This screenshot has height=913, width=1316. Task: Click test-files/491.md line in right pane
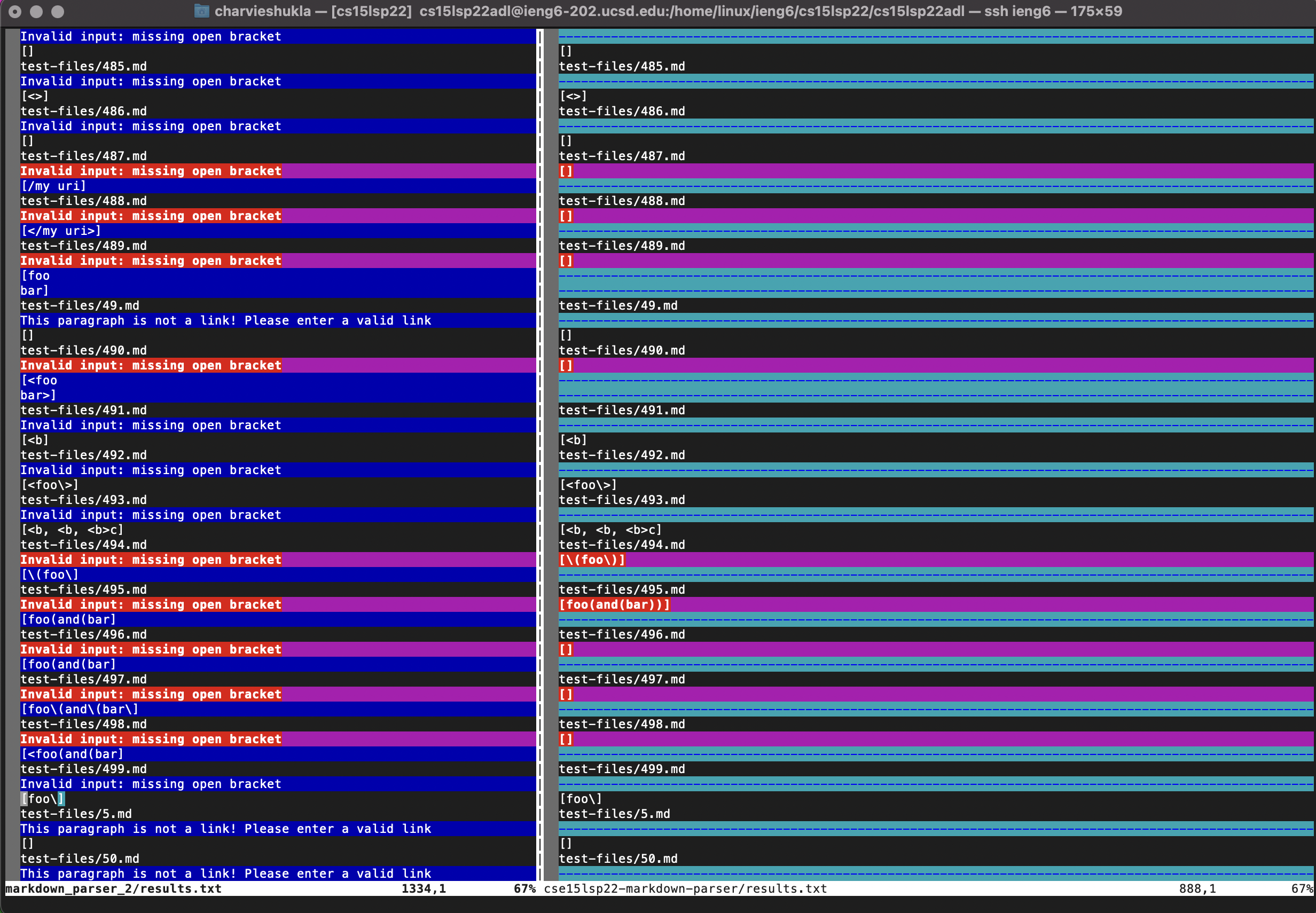(621, 410)
